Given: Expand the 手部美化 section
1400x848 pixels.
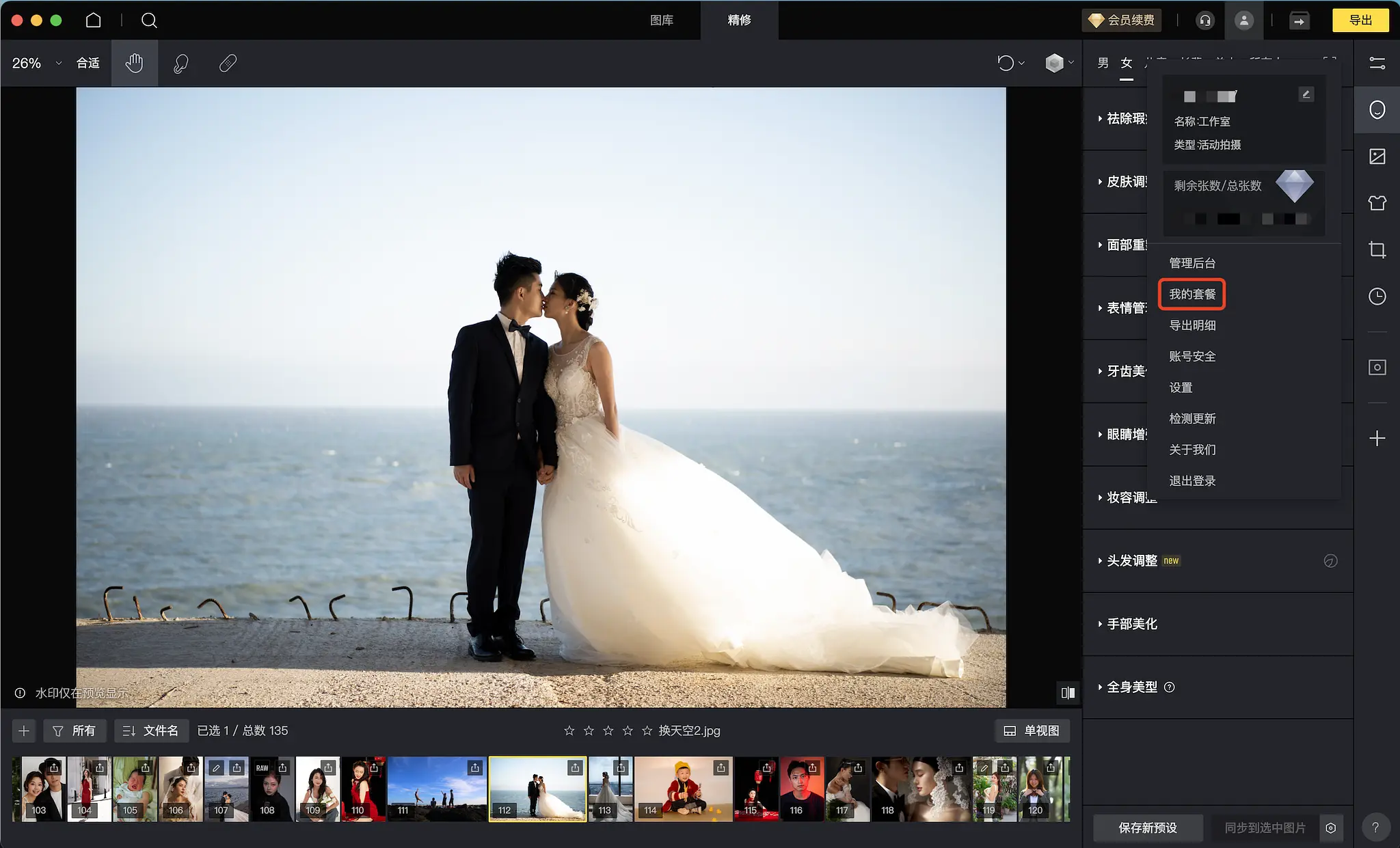Looking at the screenshot, I should point(1131,624).
